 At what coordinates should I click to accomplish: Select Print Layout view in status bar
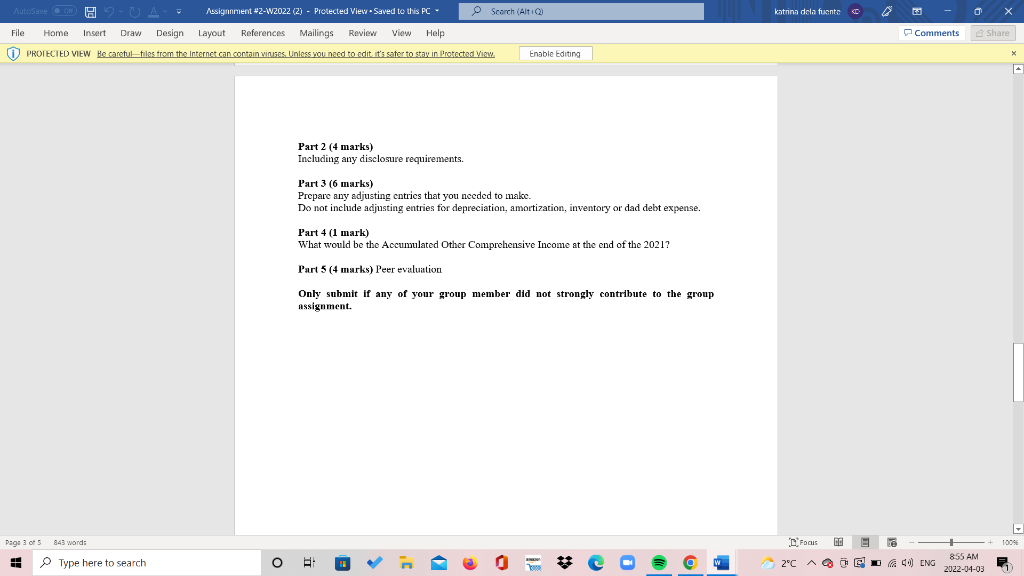[x=864, y=542]
